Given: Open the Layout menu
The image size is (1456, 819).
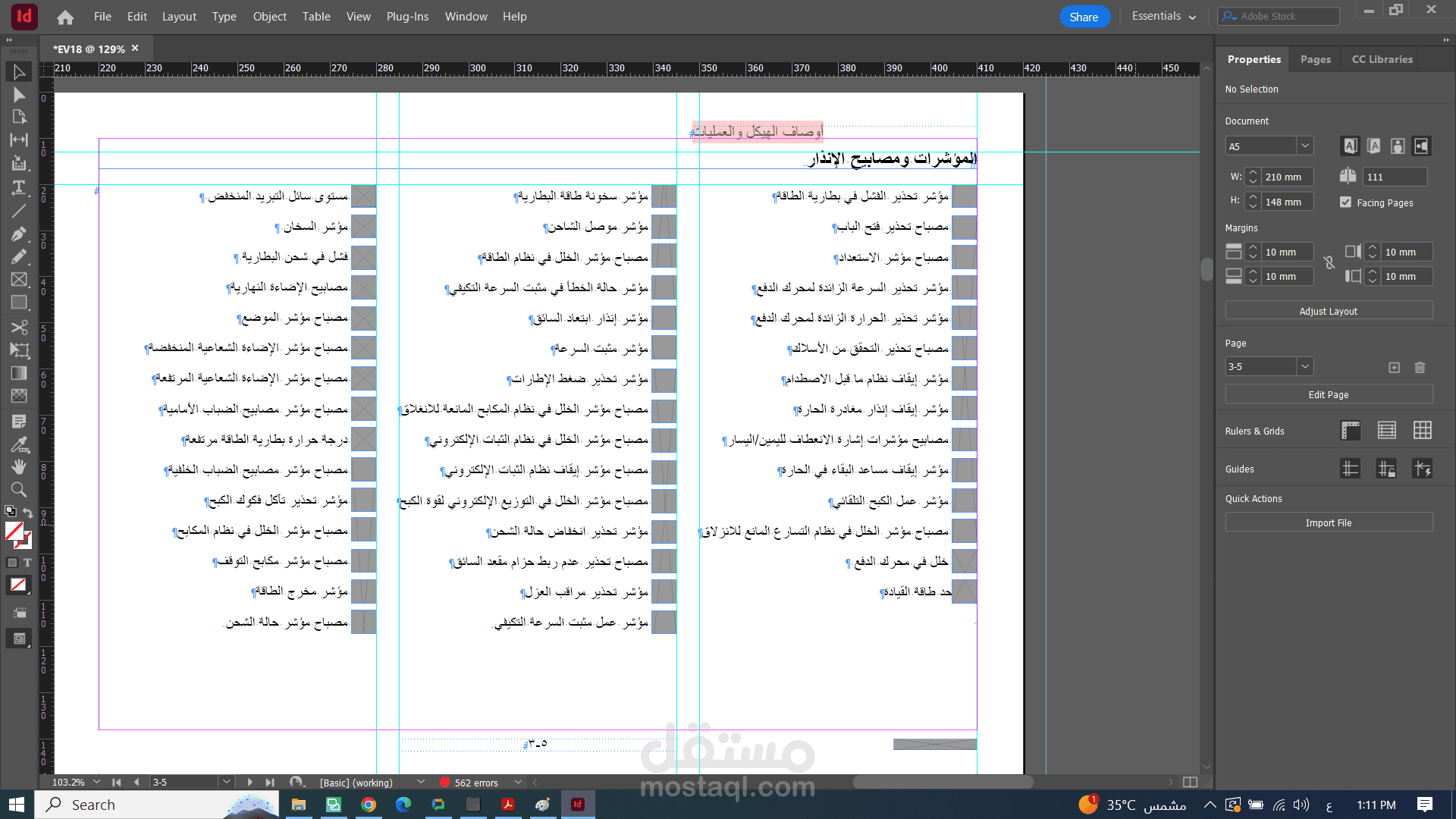Looking at the screenshot, I should click(x=179, y=17).
